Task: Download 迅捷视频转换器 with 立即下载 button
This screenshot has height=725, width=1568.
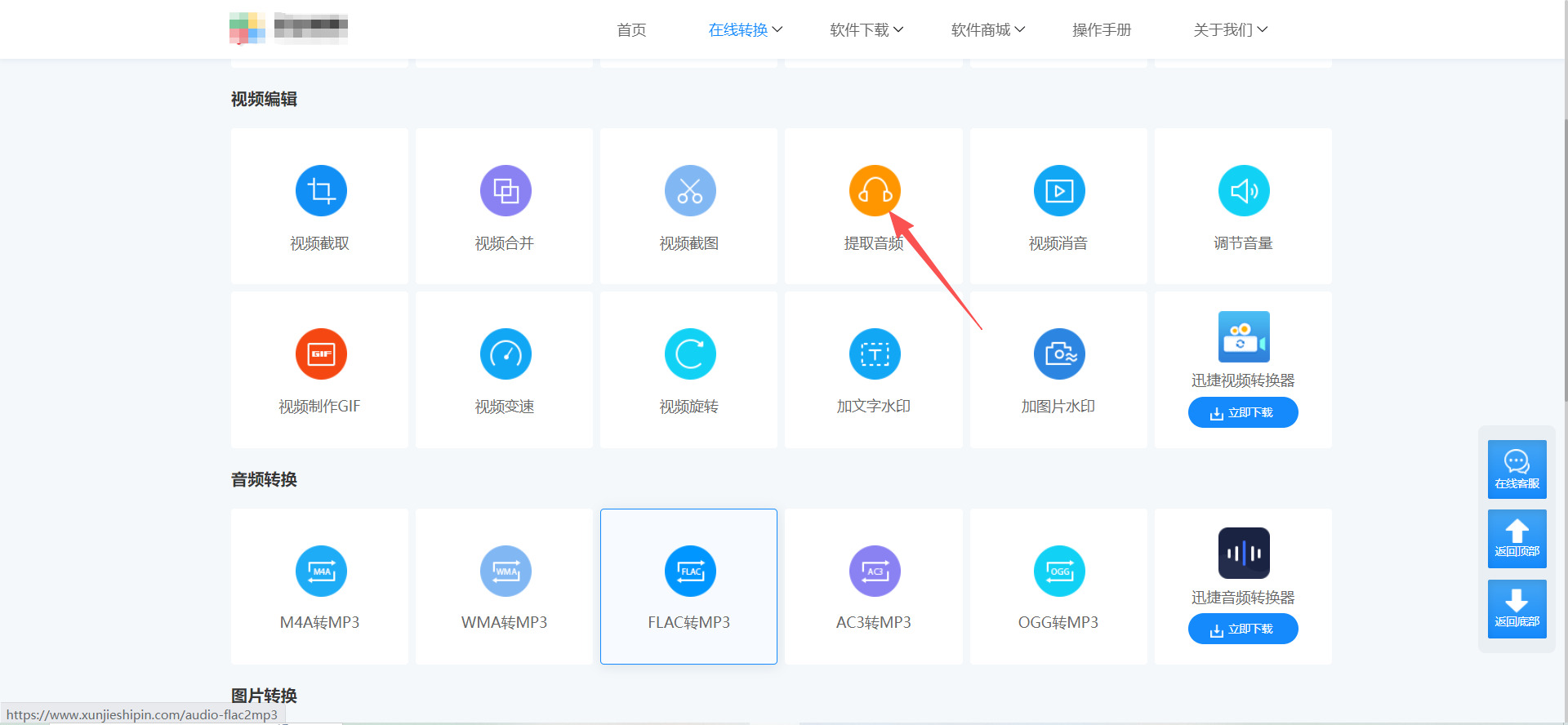Action: coord(1243,412)
